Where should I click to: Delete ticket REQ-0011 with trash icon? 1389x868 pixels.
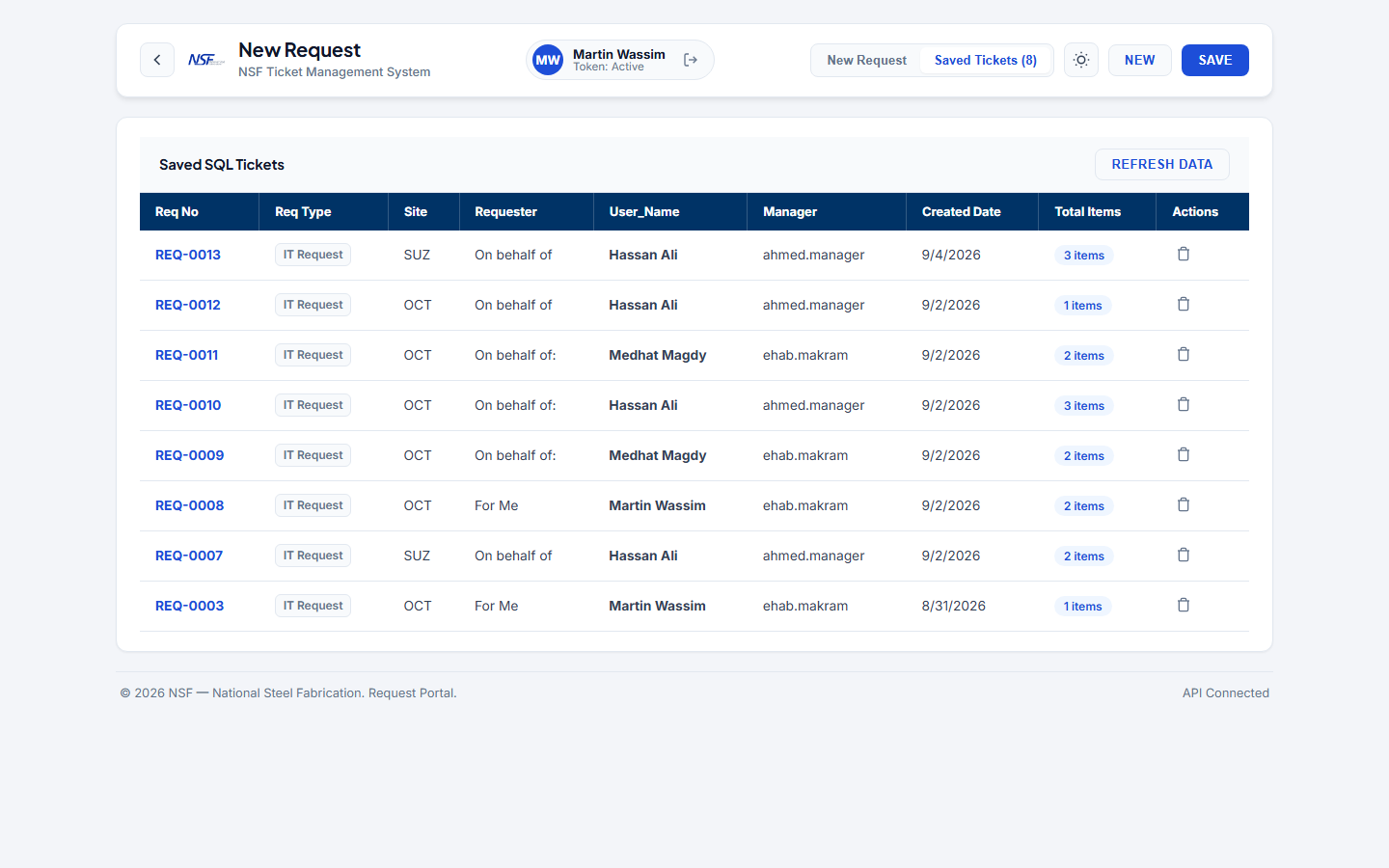click(1184, 354)
